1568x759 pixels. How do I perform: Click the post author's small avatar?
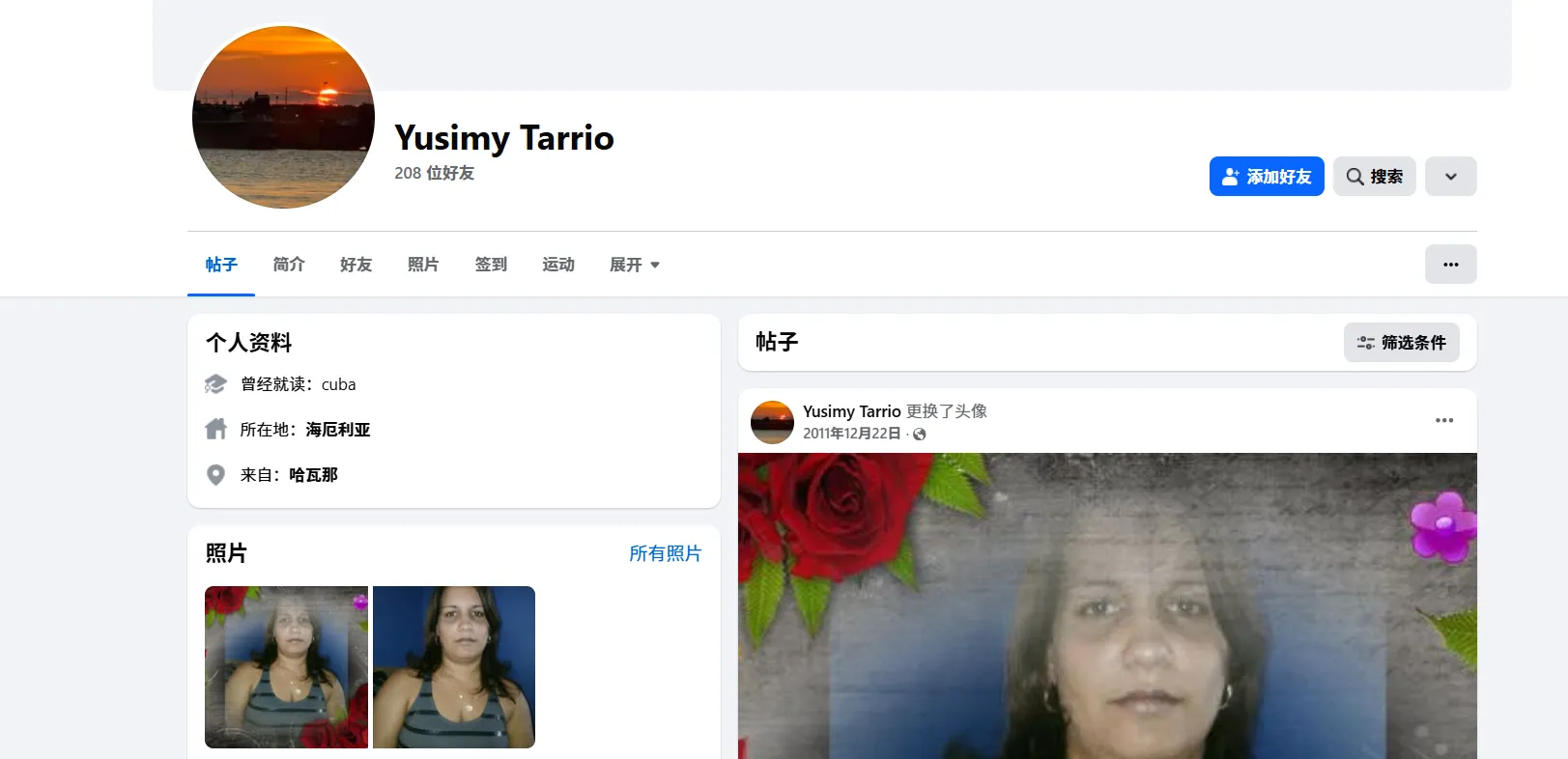coord(772,422)
